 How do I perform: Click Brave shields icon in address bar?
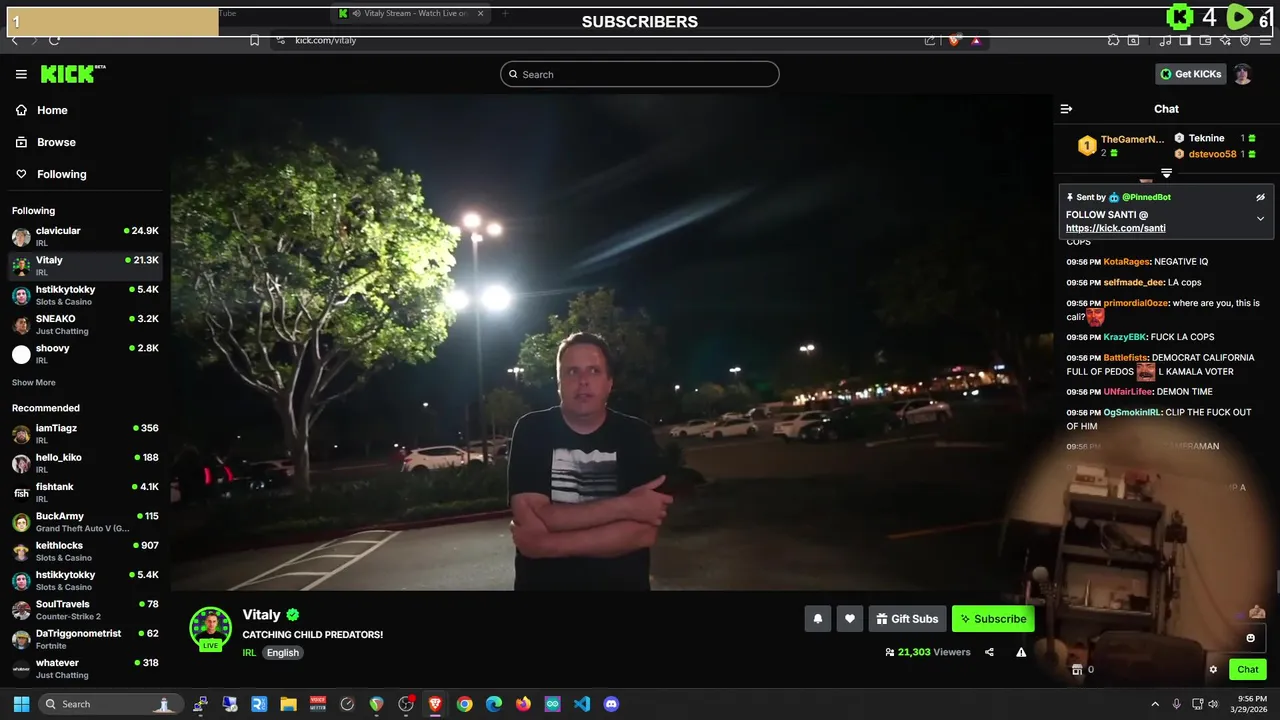click(953, 40)
